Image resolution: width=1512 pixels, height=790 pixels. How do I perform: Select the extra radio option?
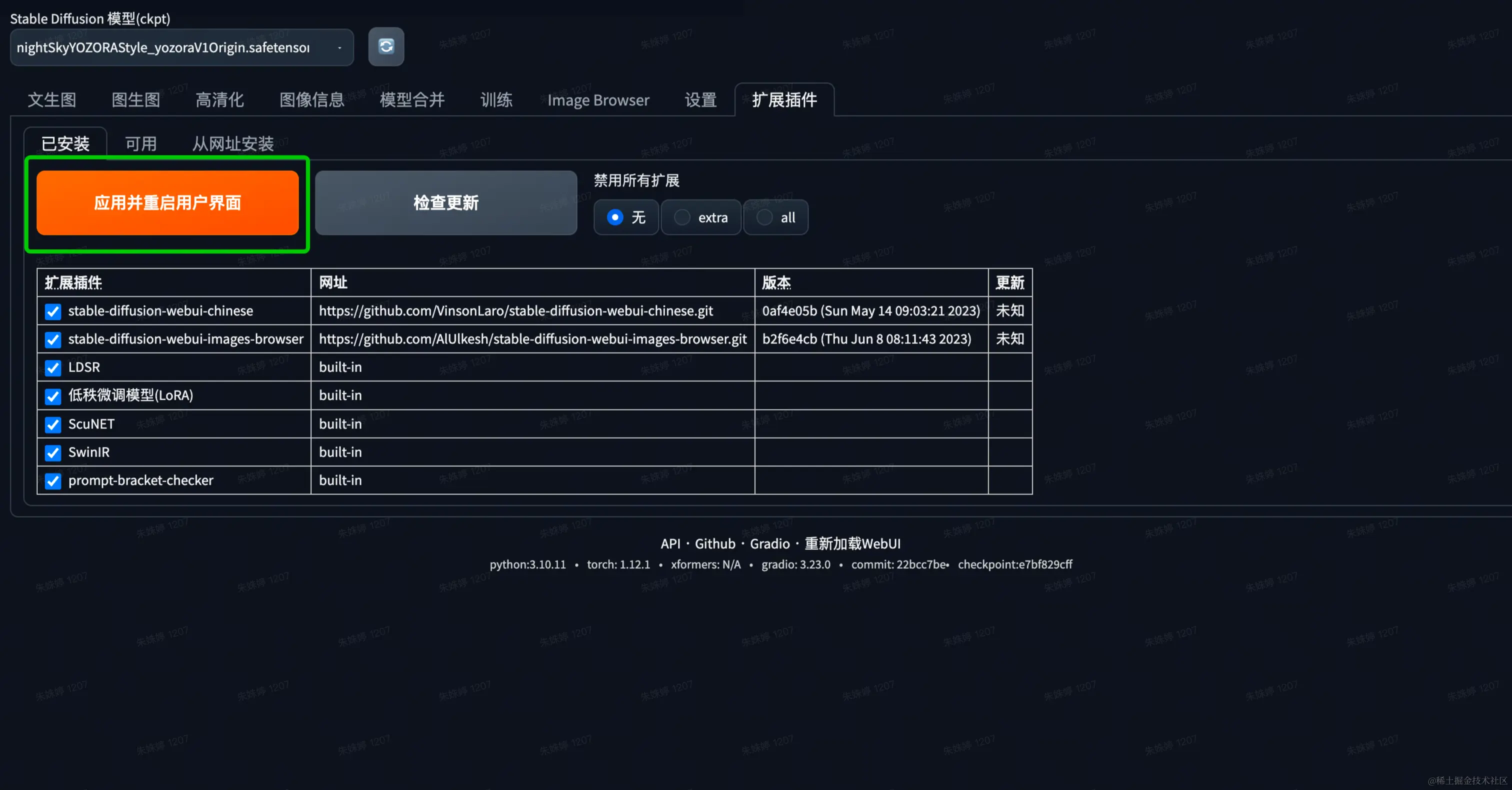pyautogui.click(x=701, y=217)
